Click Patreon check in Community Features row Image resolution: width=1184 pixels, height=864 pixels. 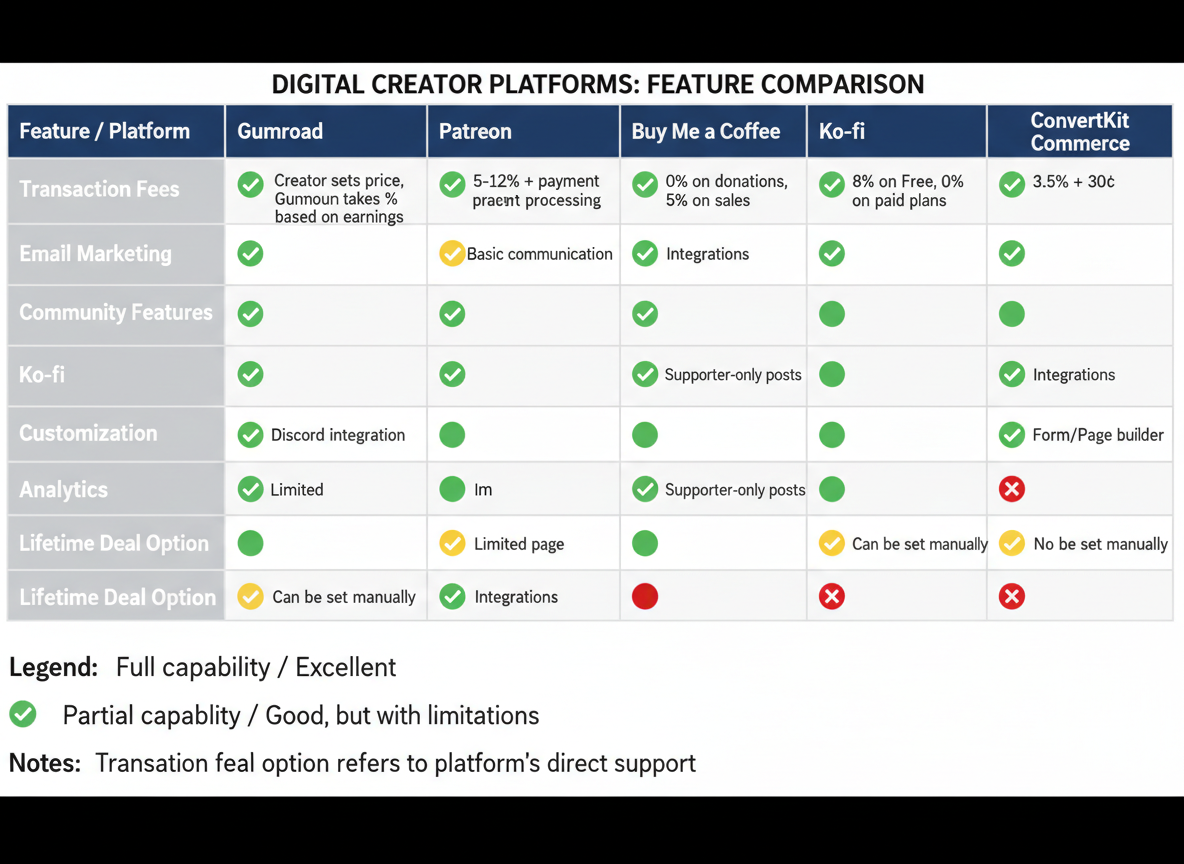pos(452,313)
